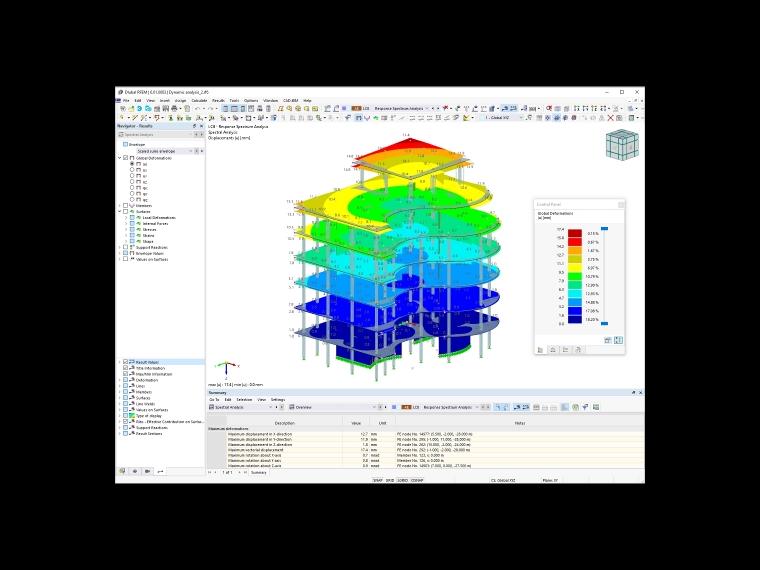Select the Summary tab at the bottom

(x=259, y=473)
